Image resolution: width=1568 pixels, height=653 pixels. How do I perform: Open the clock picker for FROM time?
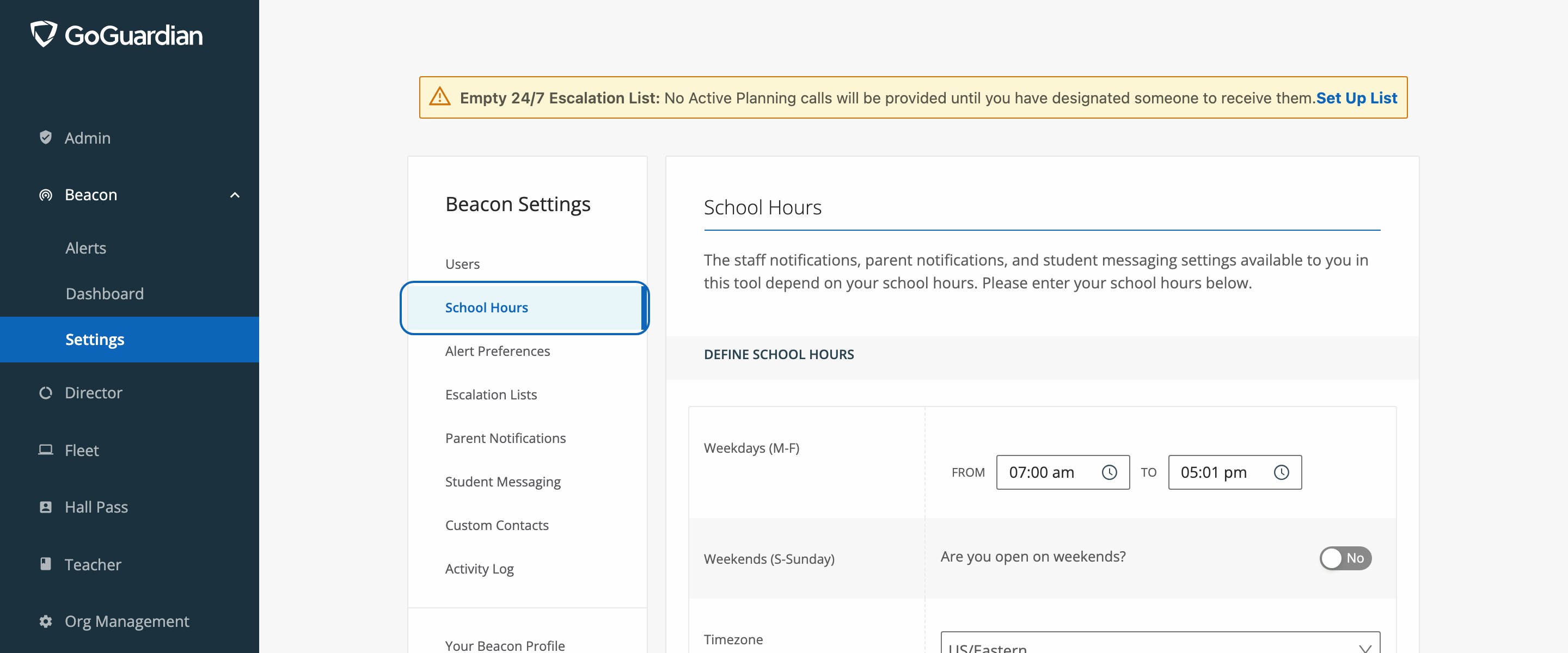coord(1109,472)
